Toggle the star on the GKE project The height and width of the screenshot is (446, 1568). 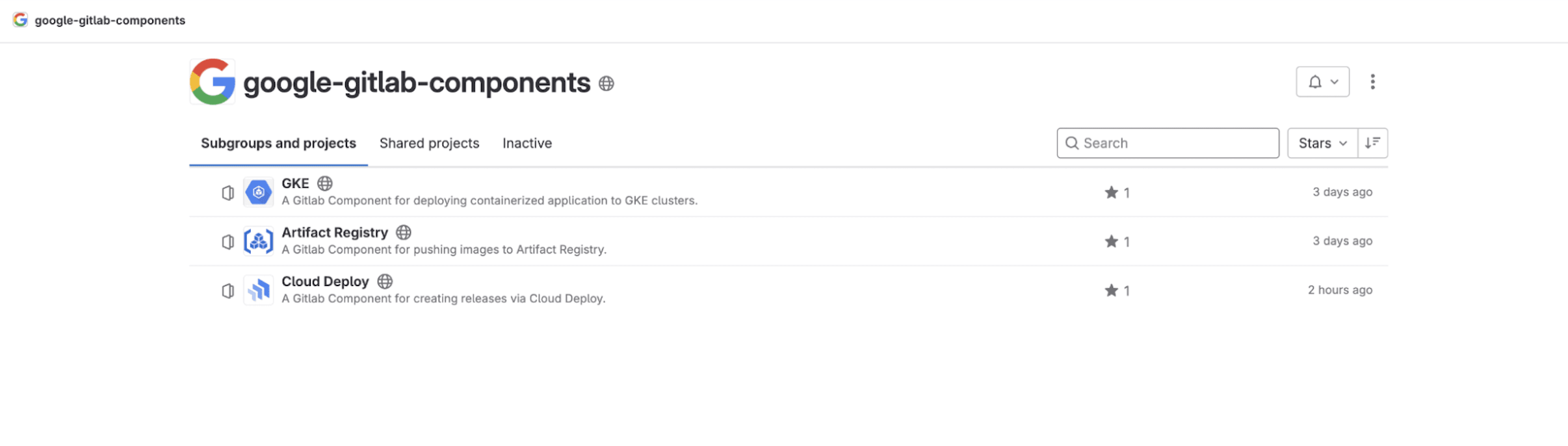pos(1112,192)
